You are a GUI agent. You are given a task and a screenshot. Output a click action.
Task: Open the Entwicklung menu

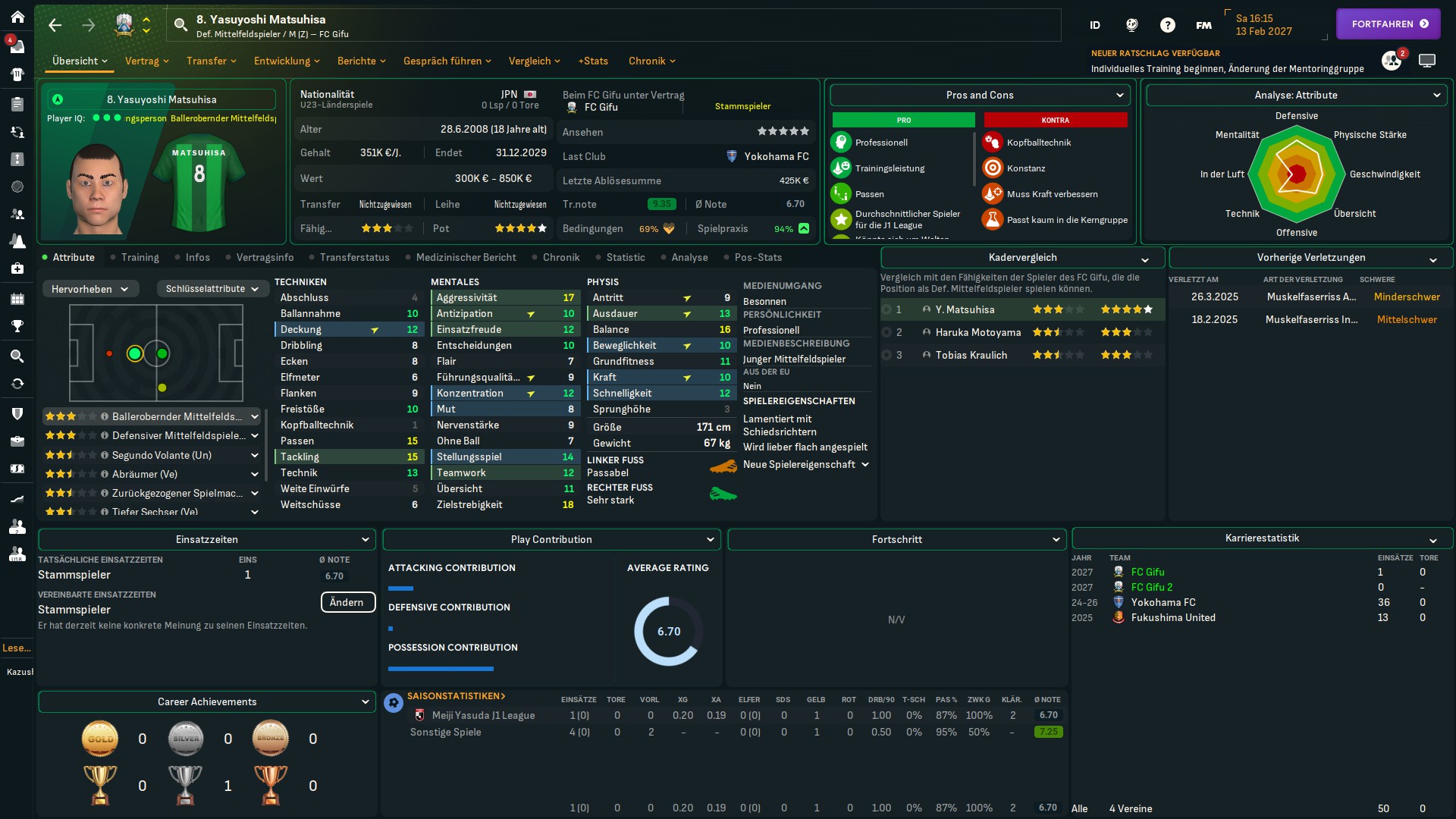coord(286,61)
